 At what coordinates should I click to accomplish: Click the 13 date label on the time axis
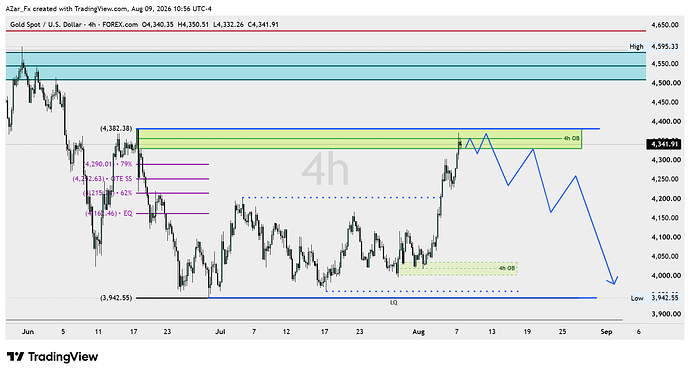pos(492,332)
